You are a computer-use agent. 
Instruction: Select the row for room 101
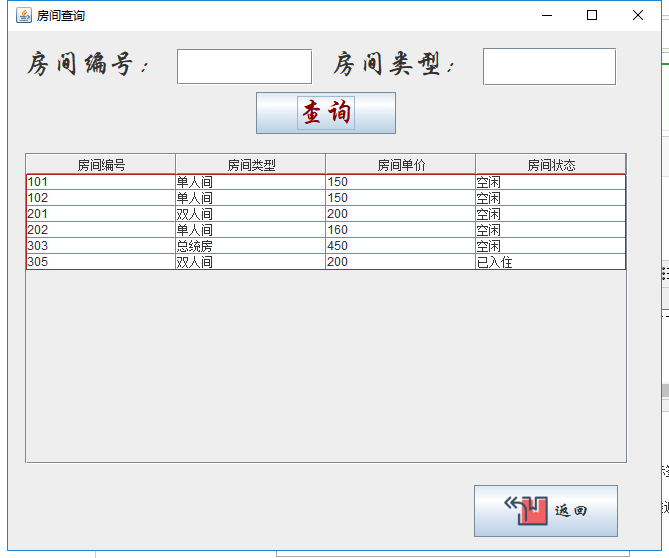[x=101, y=182]
